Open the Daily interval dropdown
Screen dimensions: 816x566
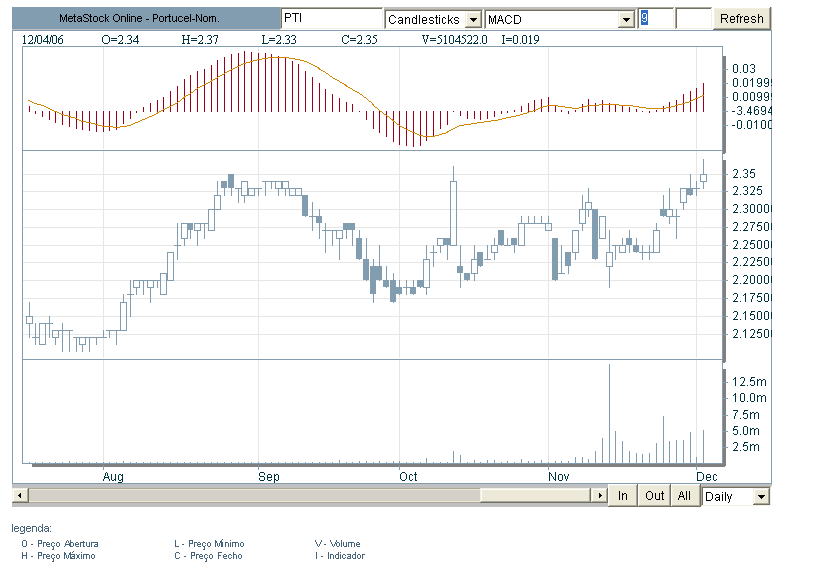point(761,496)
